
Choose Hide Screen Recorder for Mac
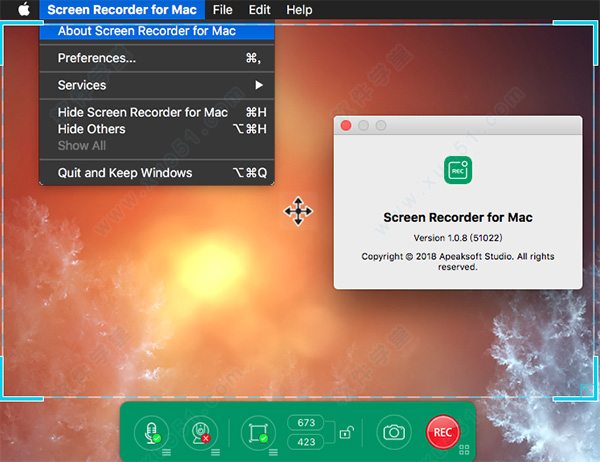pyautogui.click(x=157, y=112)
